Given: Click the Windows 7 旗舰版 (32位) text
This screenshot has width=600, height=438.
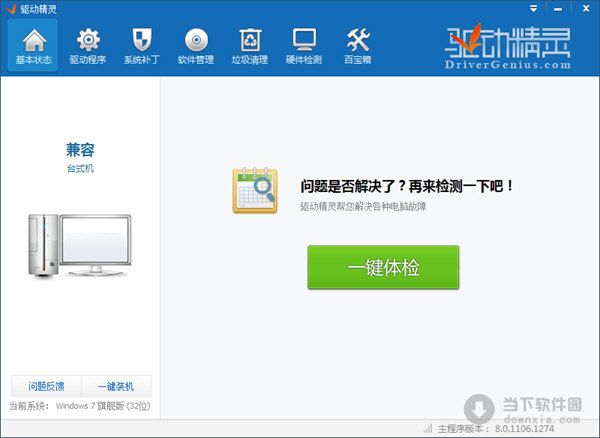Looking at the screenshot, I should point(103,406).
